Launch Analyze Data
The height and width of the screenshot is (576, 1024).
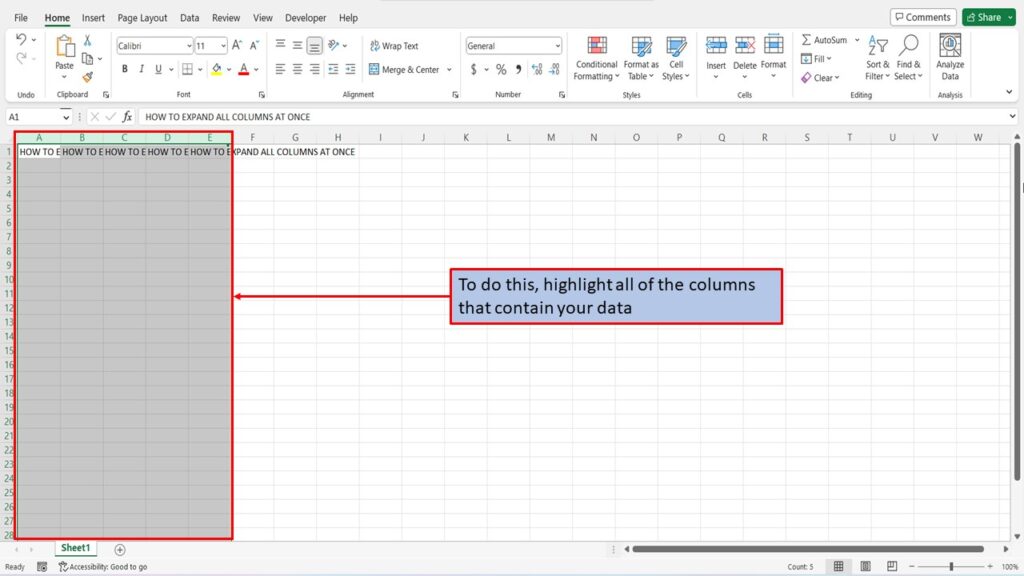(948, 58)
